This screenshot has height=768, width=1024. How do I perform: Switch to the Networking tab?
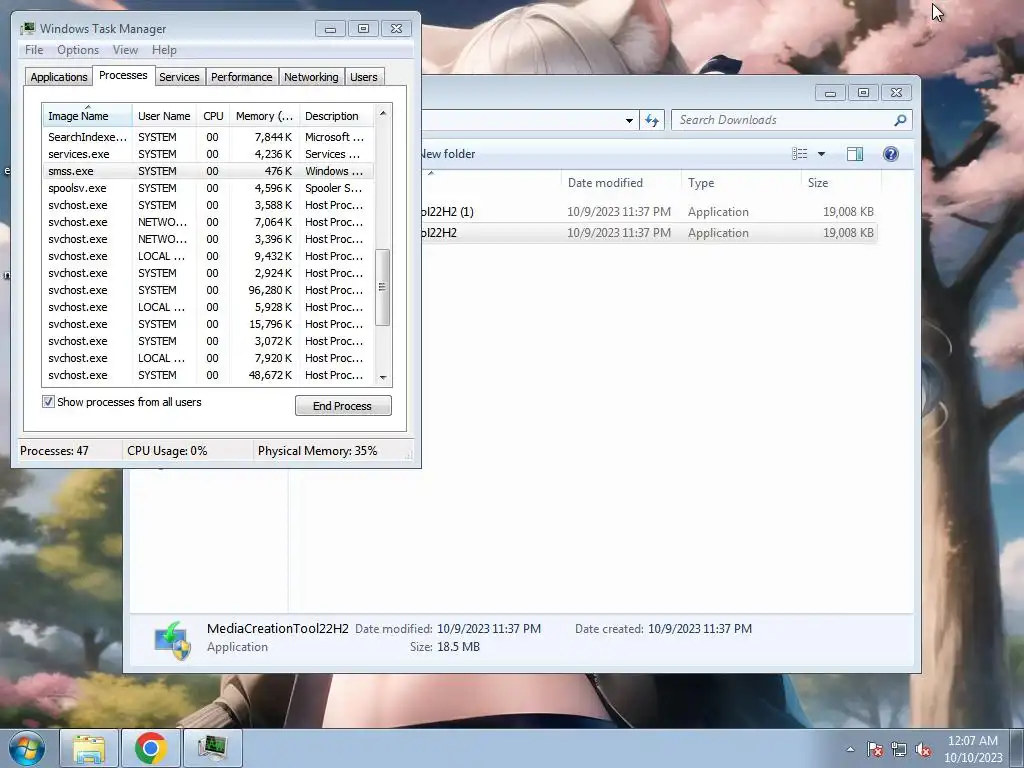[x=311, y=77]
